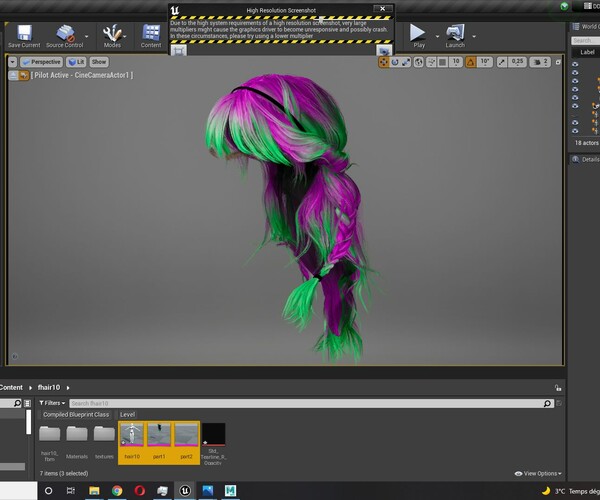This screenshot has height=500, width=600.
Task: Close the High Resolution Screenshot dialog
Action: [x=382, y=8]
